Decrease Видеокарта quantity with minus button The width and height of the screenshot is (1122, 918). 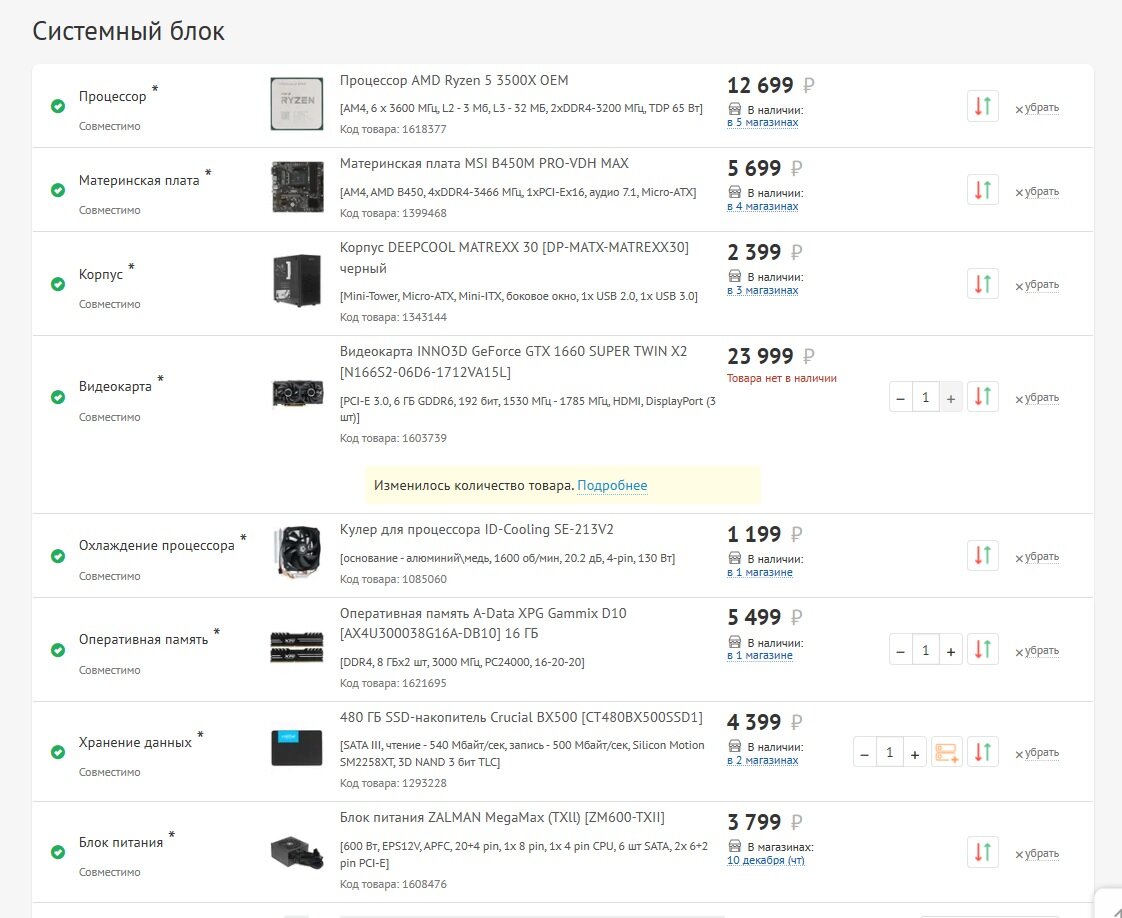901,397
